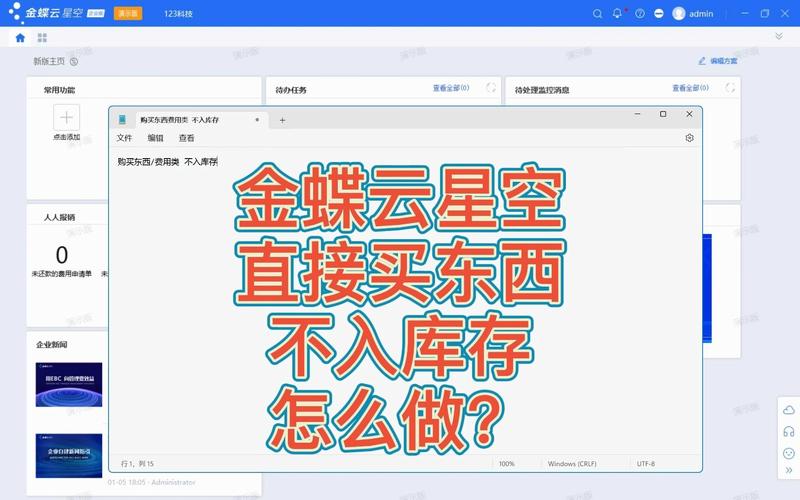The height and width of the screenshot is (500, 800).
Task: Click the 行1, 列15 status bar entry
Action: (x=137, y=464)
